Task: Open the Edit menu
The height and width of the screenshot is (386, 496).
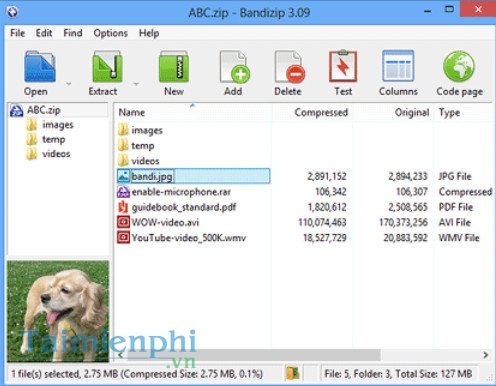Action: 44,33
